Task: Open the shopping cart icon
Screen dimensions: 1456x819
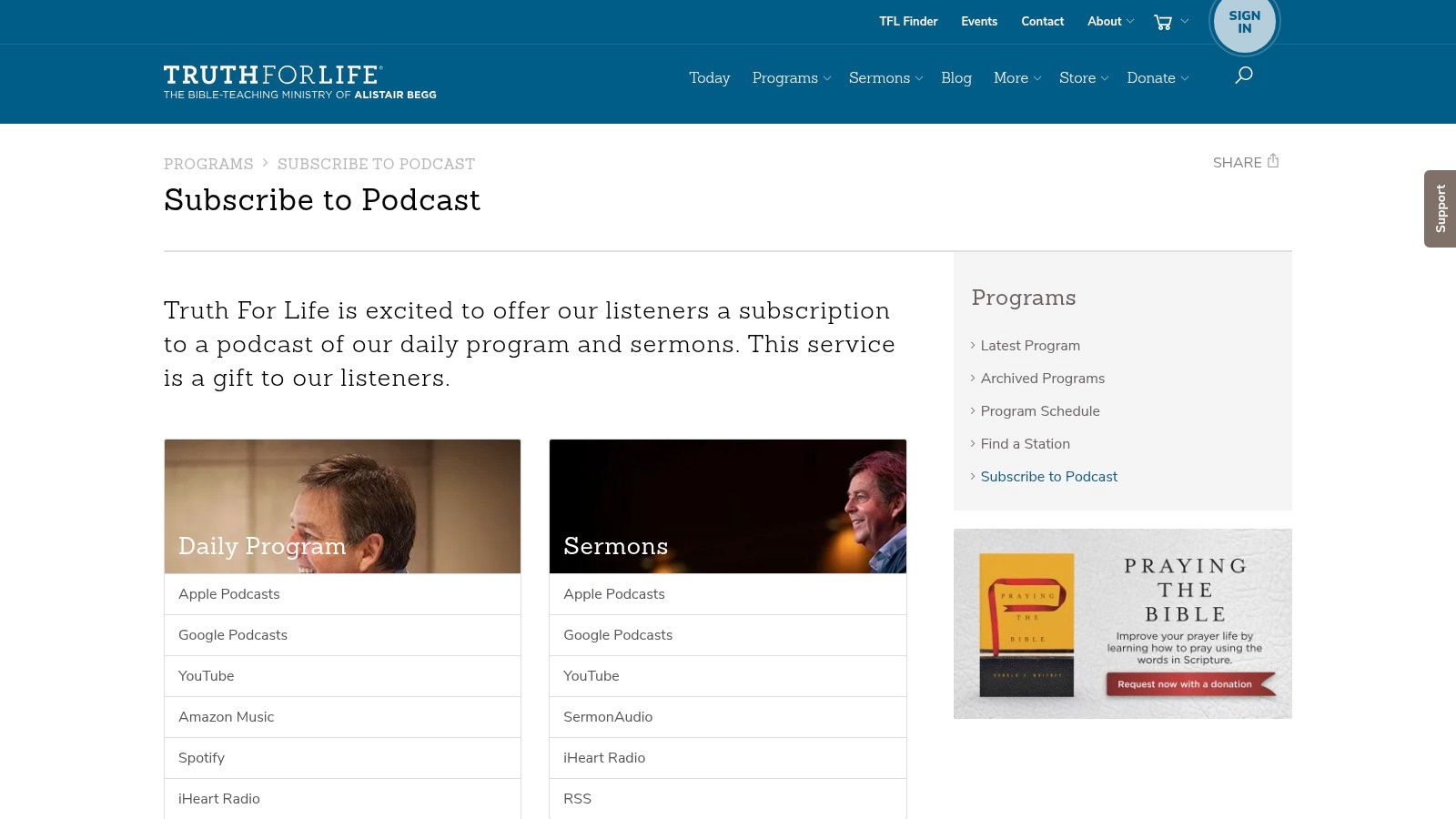Action: coord(1163,21)
